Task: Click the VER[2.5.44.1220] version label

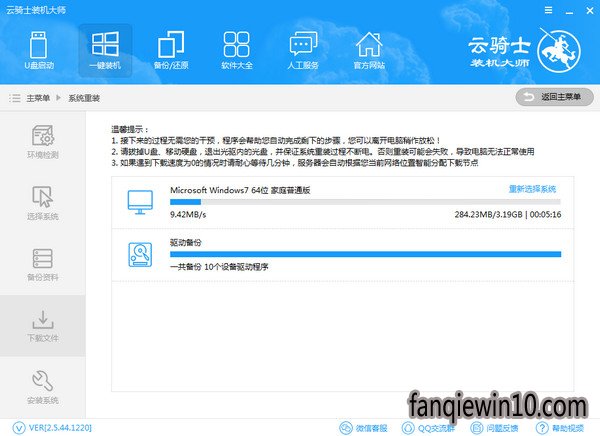Action: [60, 428]
